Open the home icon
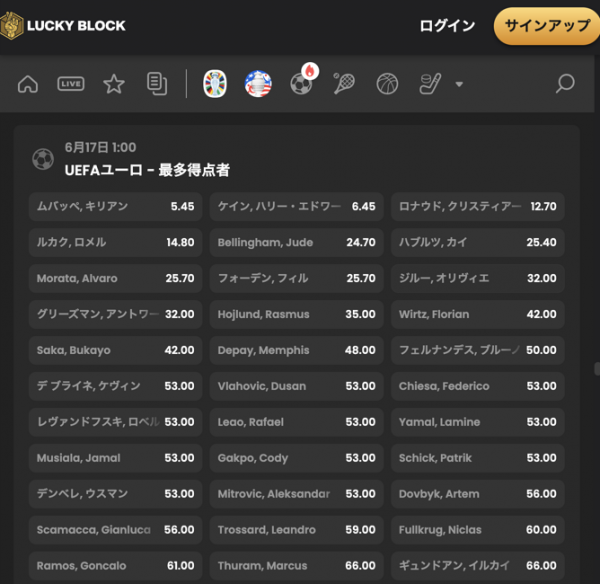Screen dimensions: 600x584 tap(28, 83)
